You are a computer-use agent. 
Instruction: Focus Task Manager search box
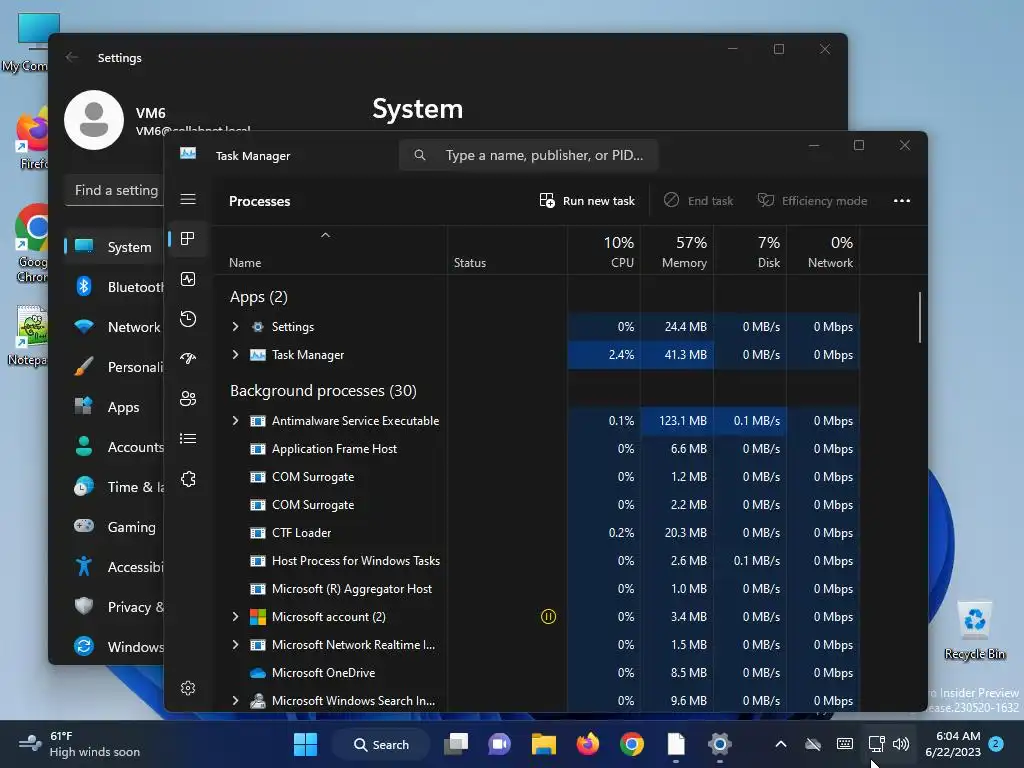coord(528,155)
